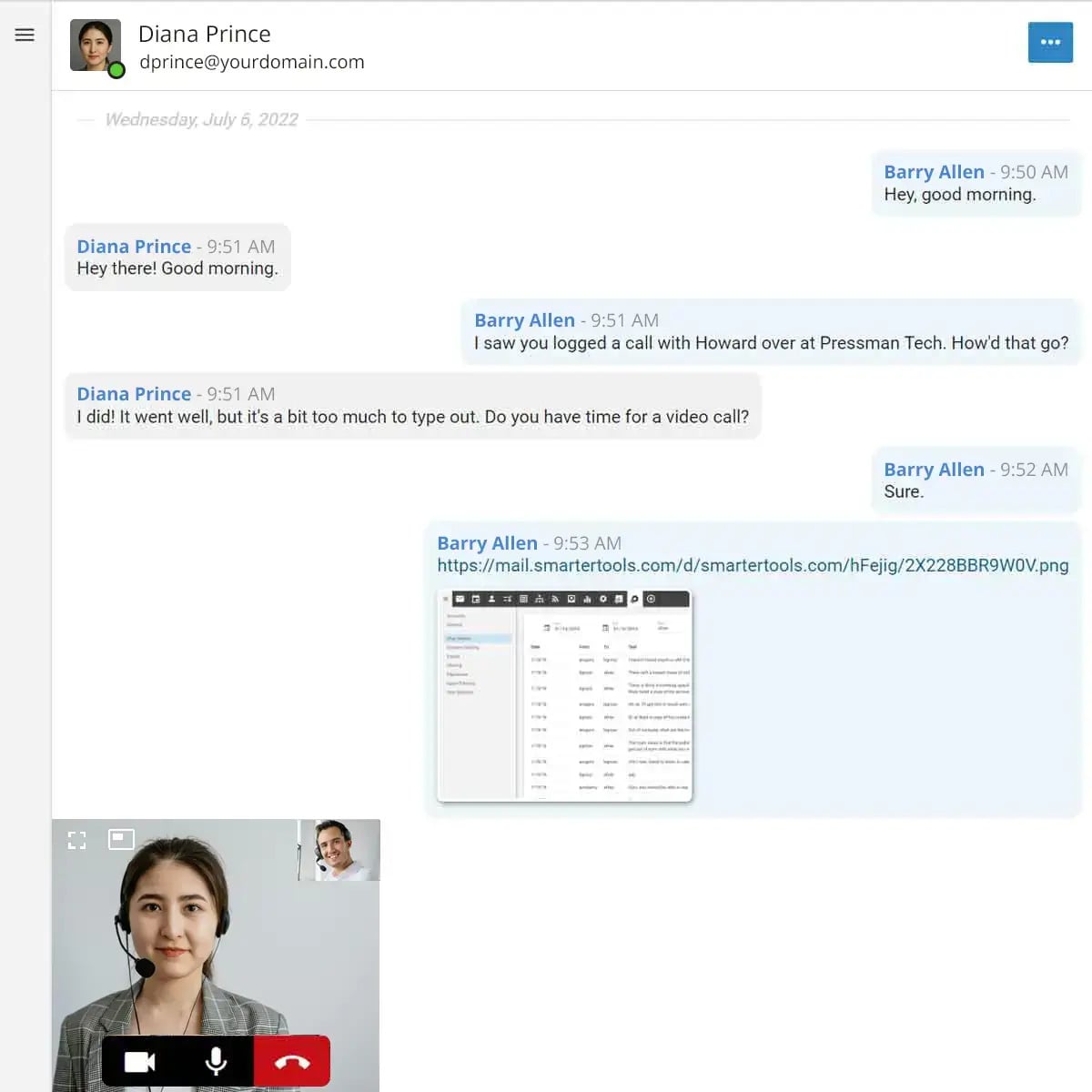This screenshot has height=1092, width=1092.
Task: Click the Wednesday, July 6, 2022 date separator
Action: (201, 119)
